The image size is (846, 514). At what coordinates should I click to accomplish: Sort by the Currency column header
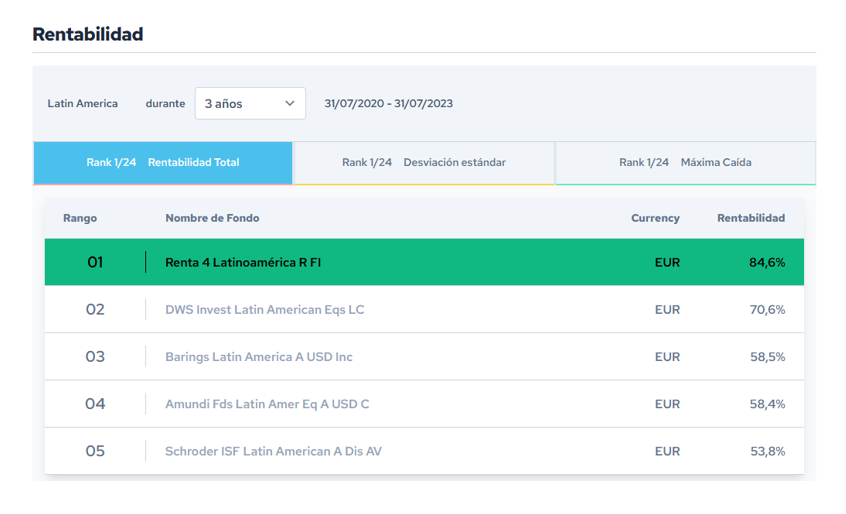click(655, 218)
